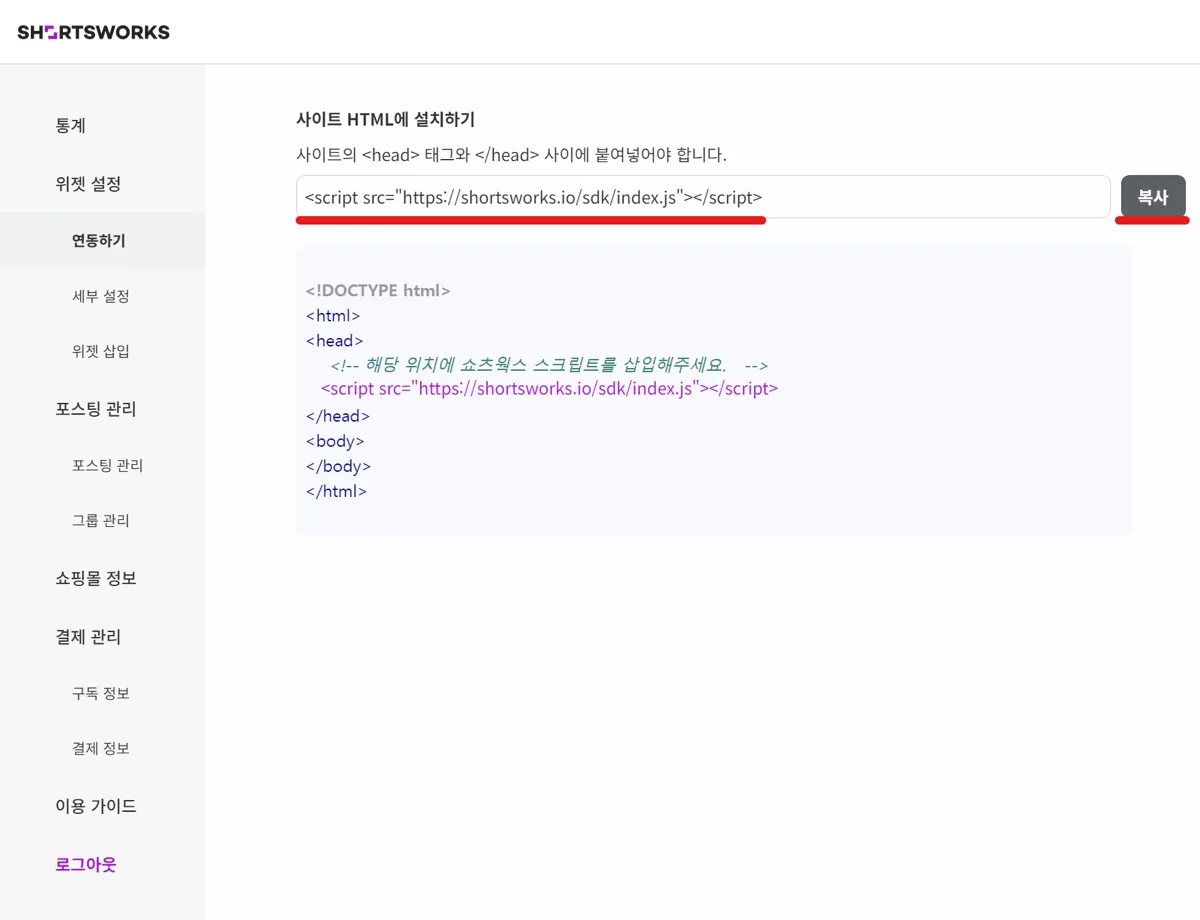The width and height of the screenshot is (1200, 920).
Task: Open the 결제 관리 section
Action: tap(88, 637)
